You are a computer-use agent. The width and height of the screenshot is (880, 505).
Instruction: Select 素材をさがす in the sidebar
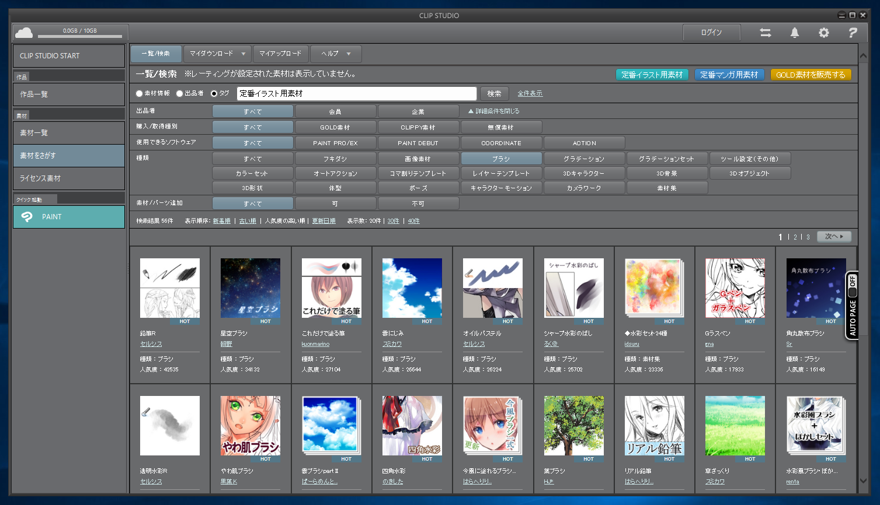pos(68,155)
